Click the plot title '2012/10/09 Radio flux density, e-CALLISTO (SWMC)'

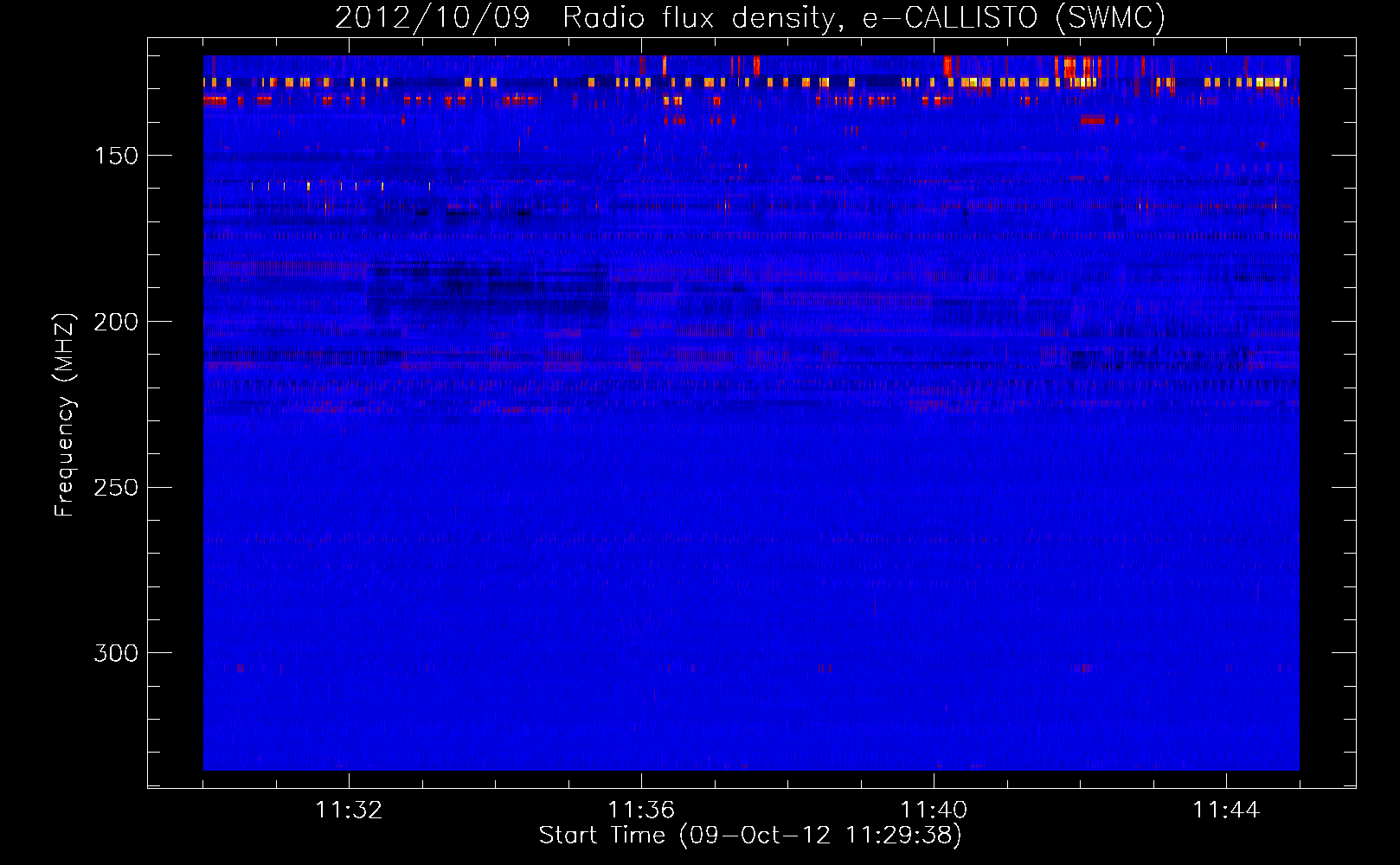pos(750,18)
